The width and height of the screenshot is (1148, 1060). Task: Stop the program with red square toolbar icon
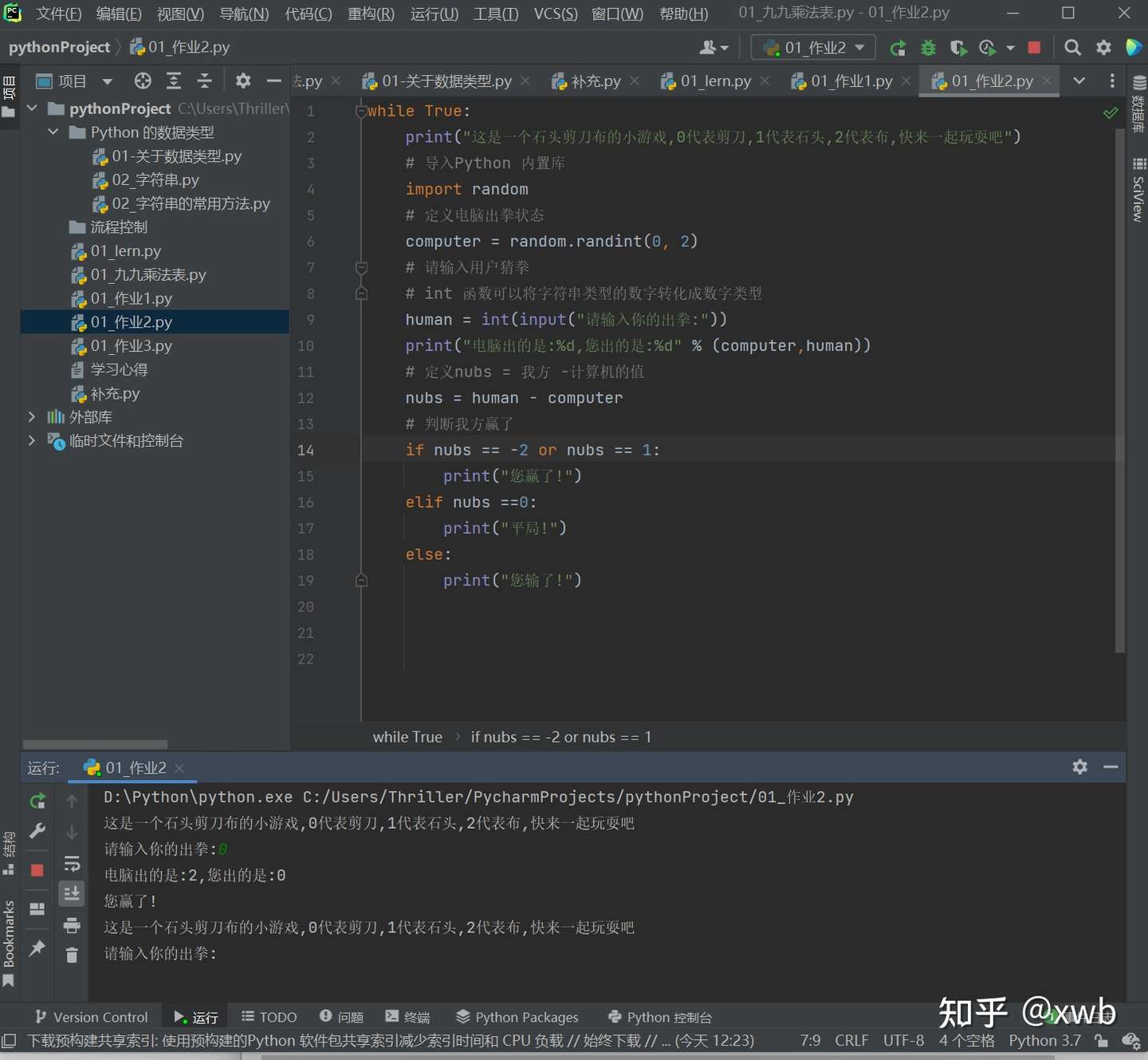1034,48
